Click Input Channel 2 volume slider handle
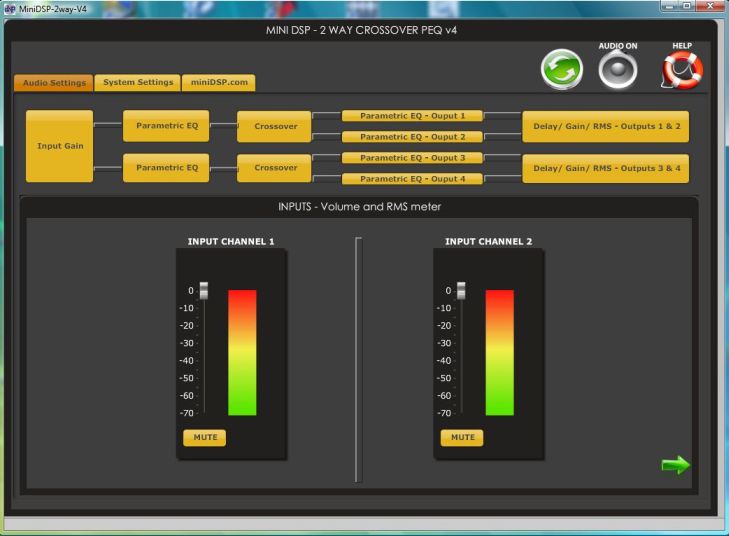This screenshot has height=536, width=729. click(461, 291)
